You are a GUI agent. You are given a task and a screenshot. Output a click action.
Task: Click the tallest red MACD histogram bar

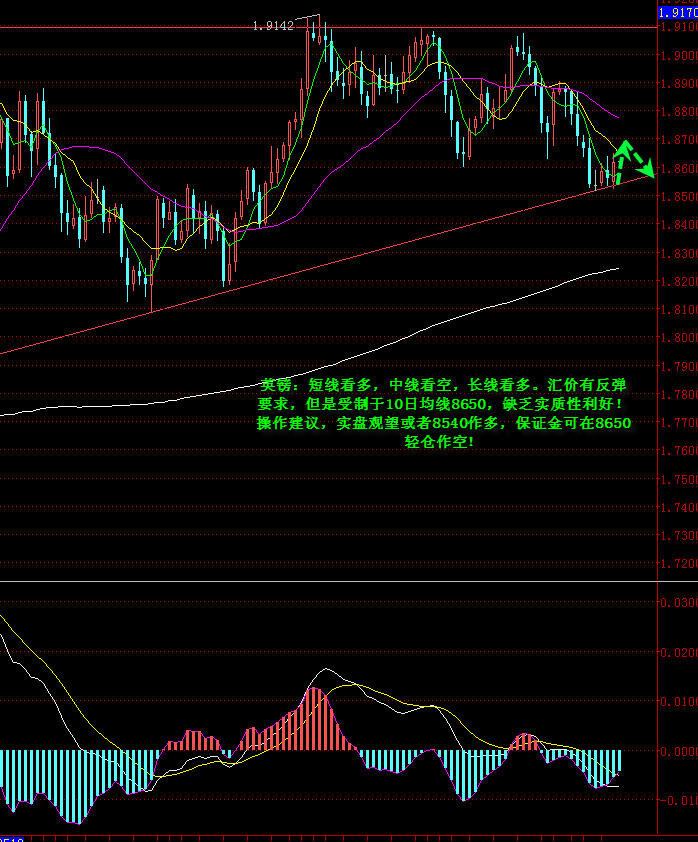click(x=316, y=719)
